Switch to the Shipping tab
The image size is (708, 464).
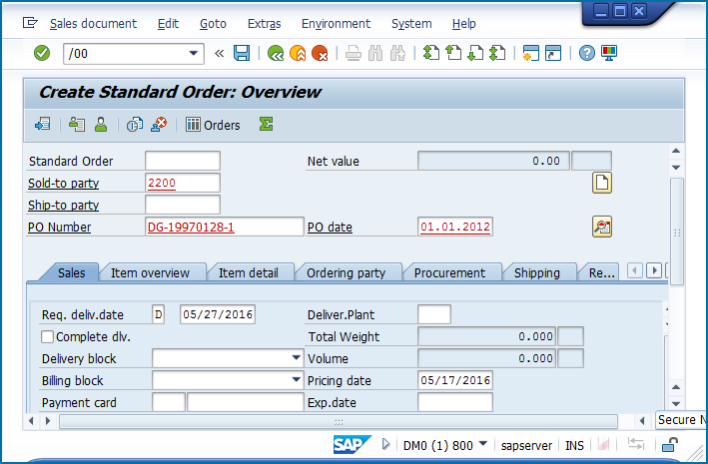click(x=536, y=272)
